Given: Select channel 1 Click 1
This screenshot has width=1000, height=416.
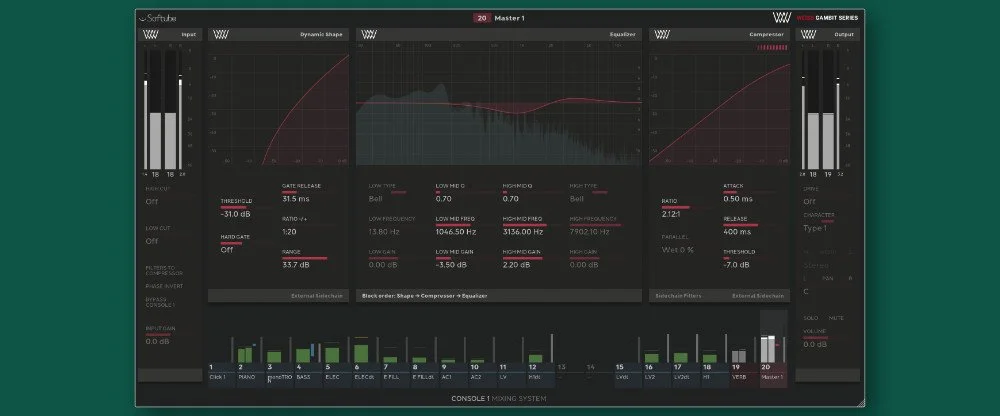Looking at the screenshot, I should click(x=223, y=376).
